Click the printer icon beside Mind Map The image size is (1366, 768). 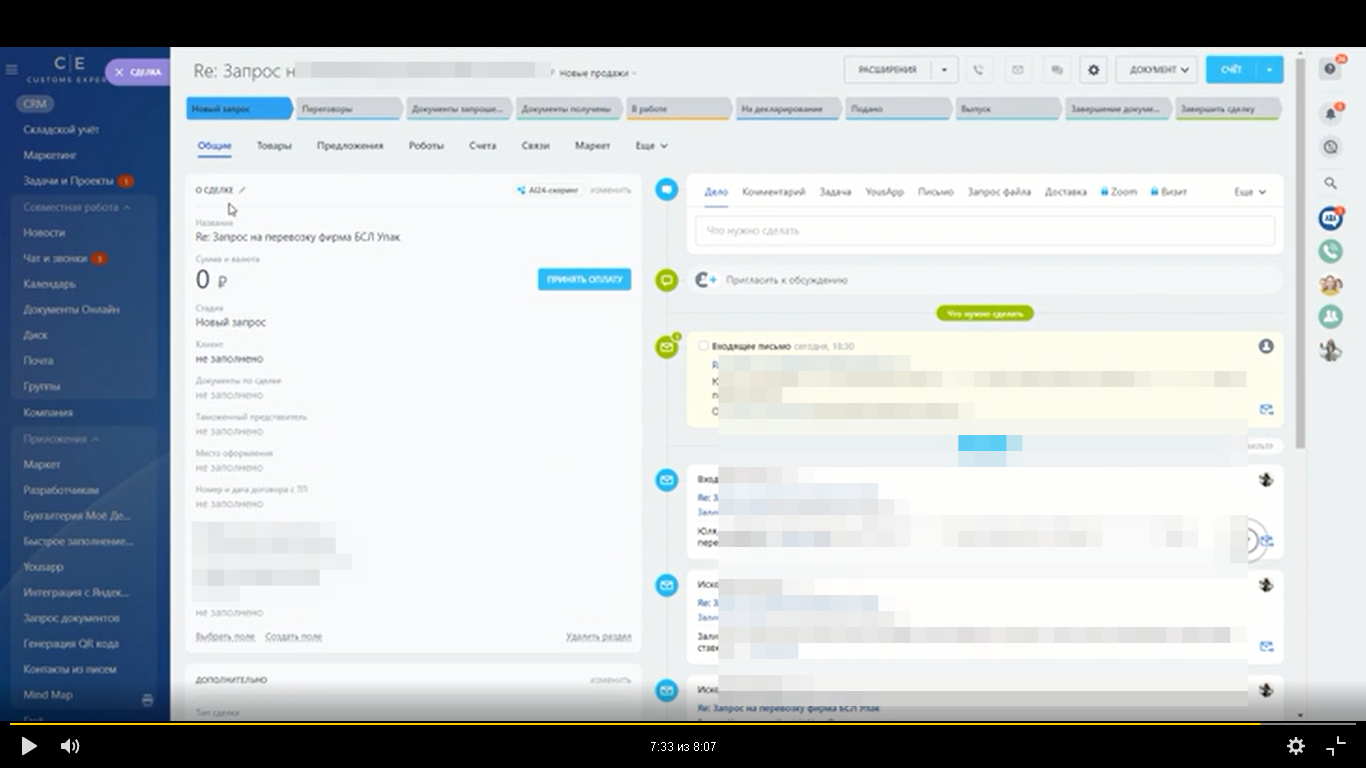click(x=148, y=700)
